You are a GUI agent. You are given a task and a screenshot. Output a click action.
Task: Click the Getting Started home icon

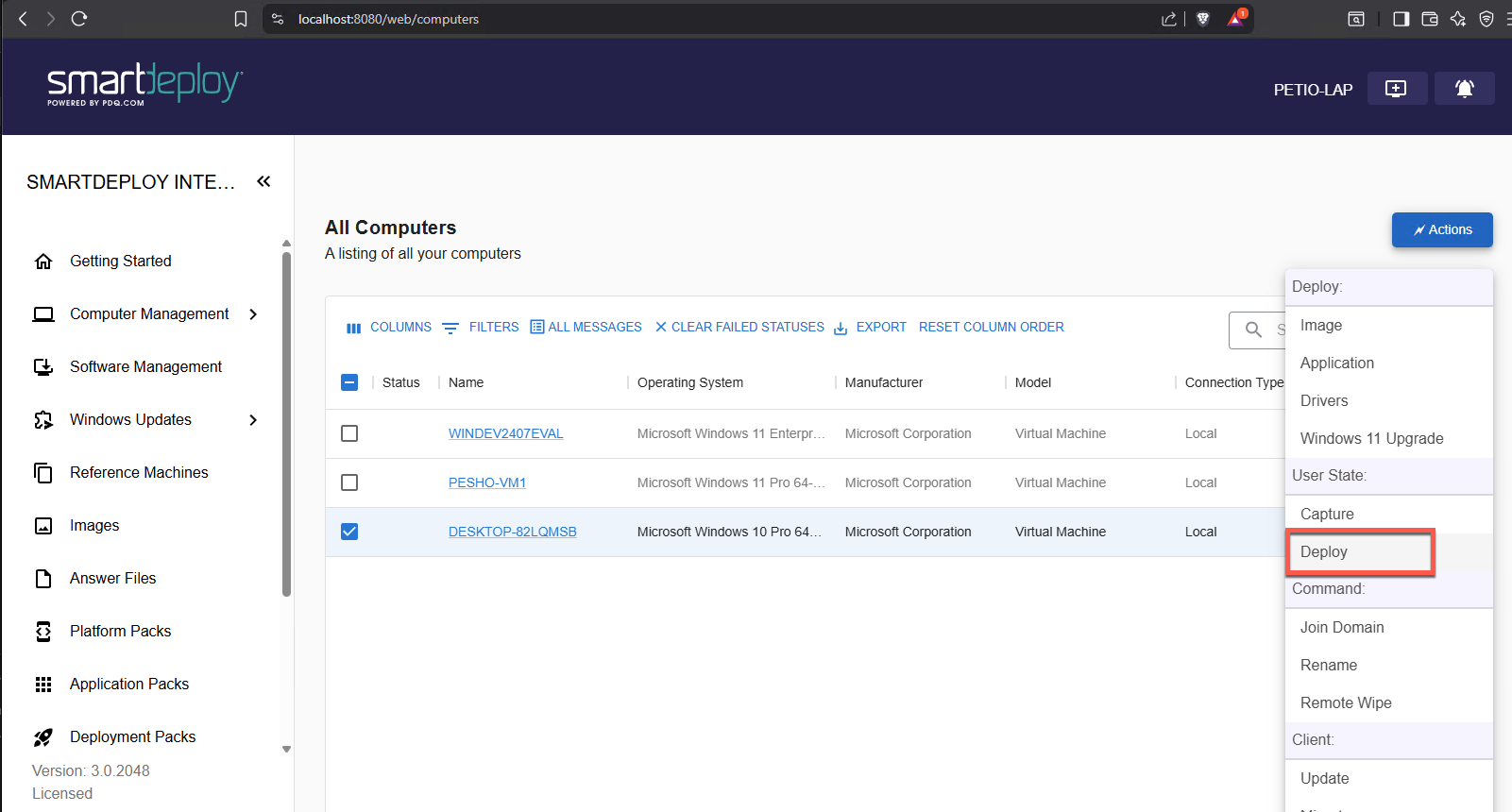click(43, 262)
